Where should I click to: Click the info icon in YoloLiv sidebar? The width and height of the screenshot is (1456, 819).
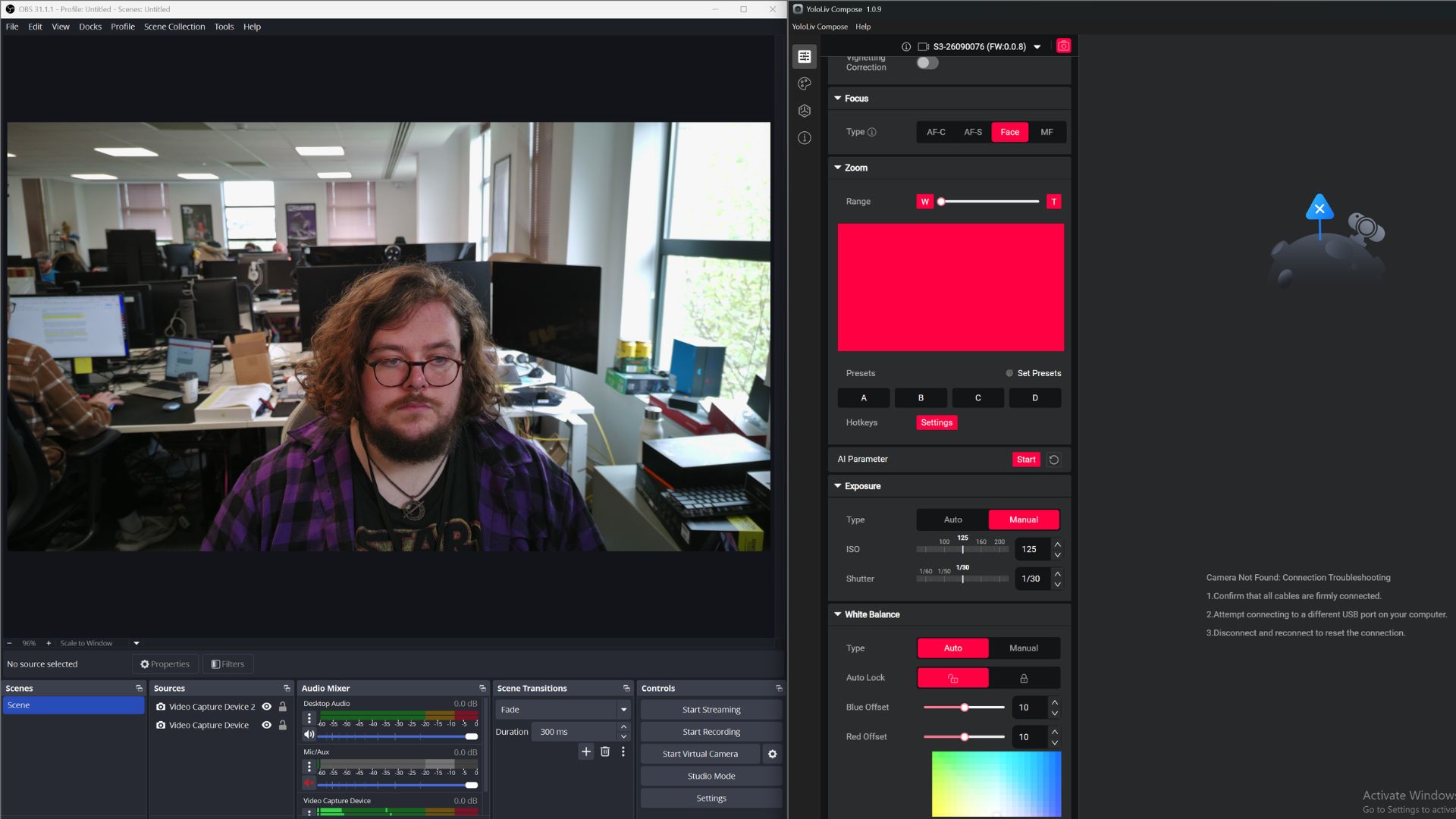[x=805, y=138]
